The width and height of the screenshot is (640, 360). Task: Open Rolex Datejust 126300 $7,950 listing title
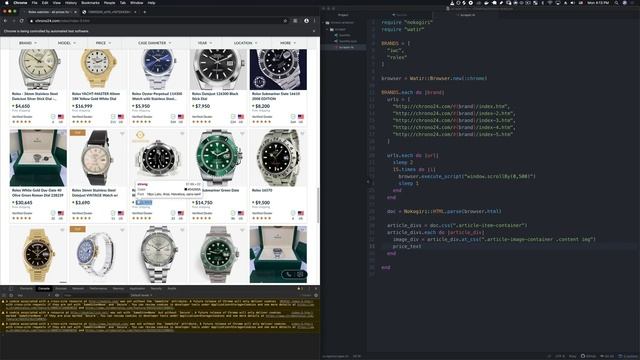coord(215,96)
